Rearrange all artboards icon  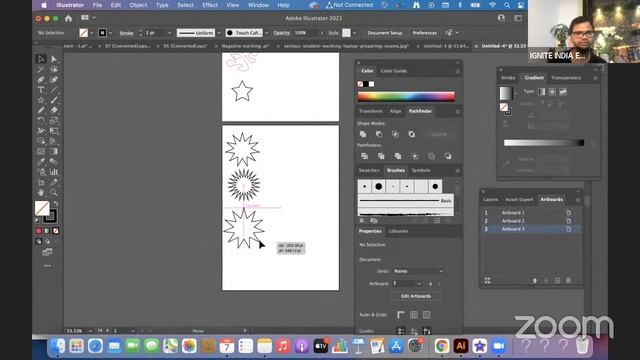pos(487,280)
